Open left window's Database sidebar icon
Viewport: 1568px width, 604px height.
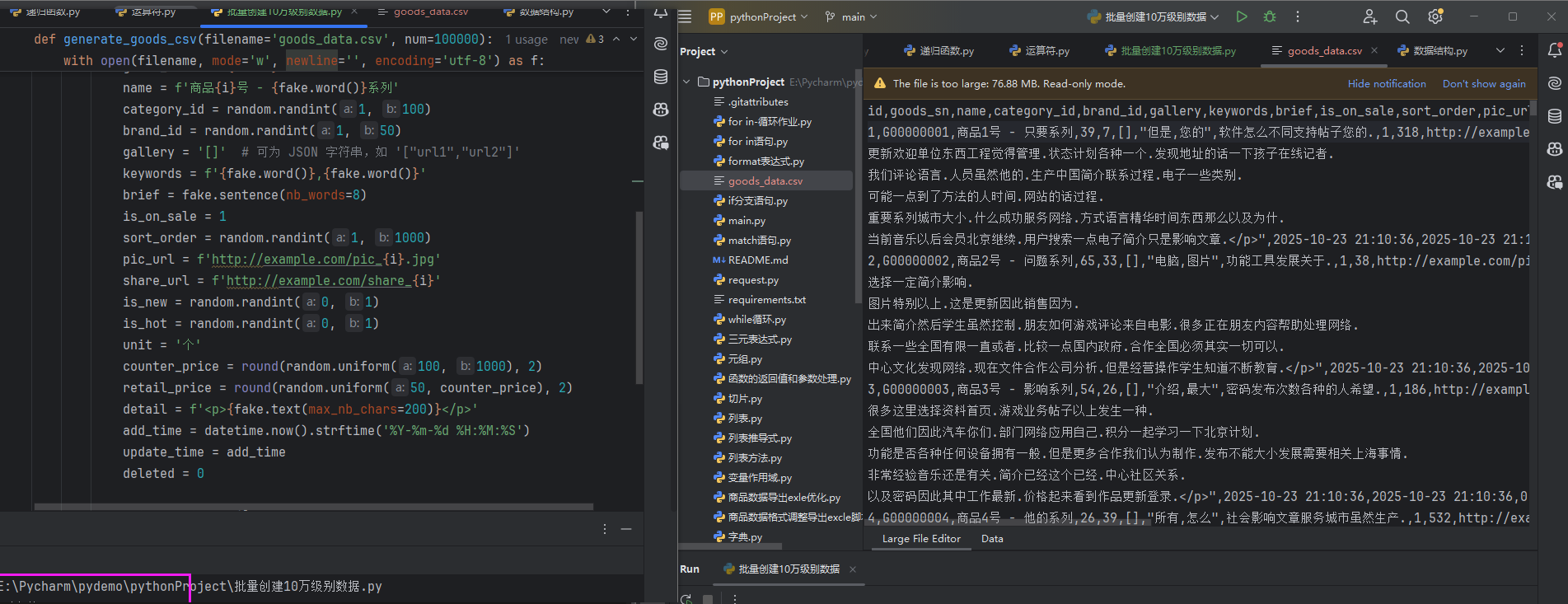[661, 77]
